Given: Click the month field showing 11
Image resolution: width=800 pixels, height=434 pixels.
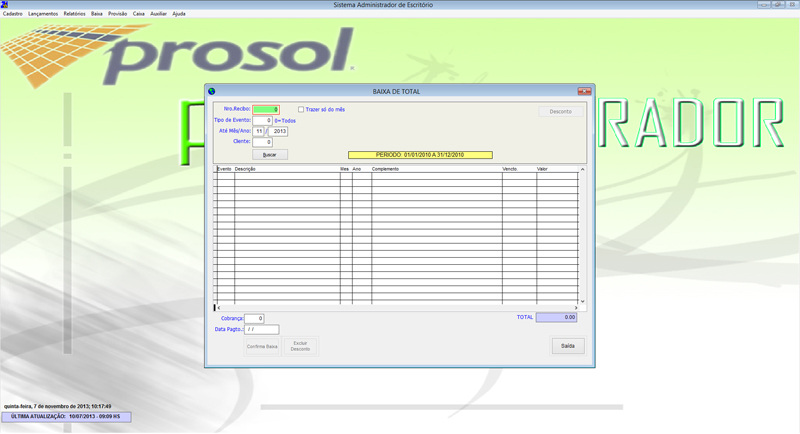Looking at the screenshot, I should 259,131.
